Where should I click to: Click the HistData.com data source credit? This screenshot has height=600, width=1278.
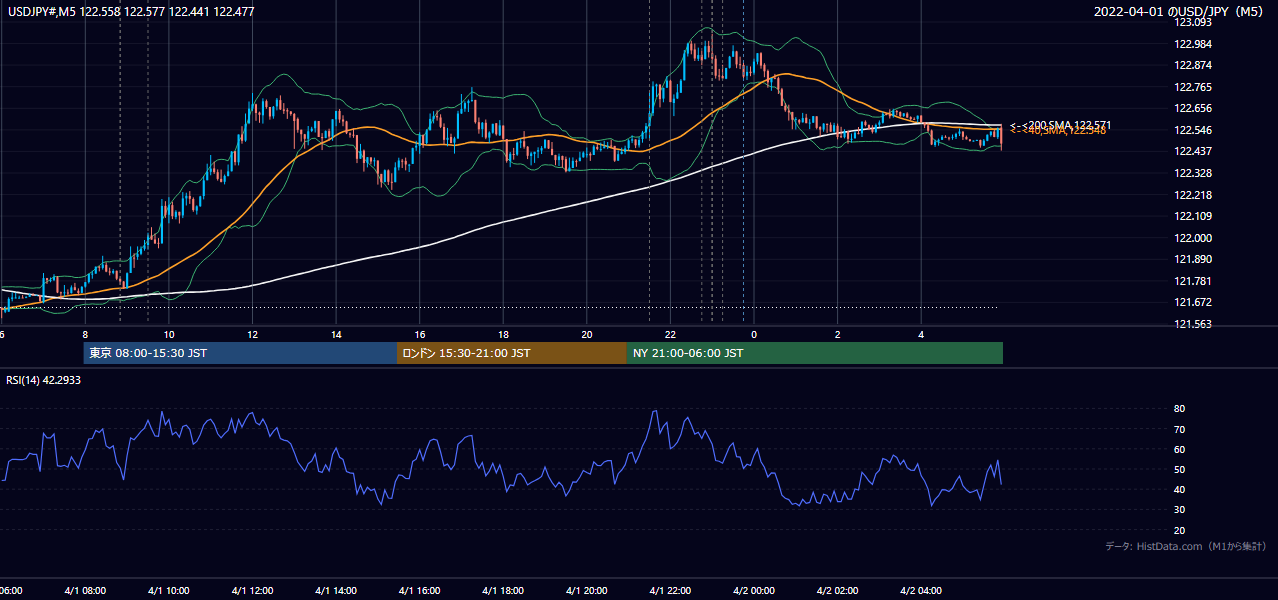(1186, 546)
